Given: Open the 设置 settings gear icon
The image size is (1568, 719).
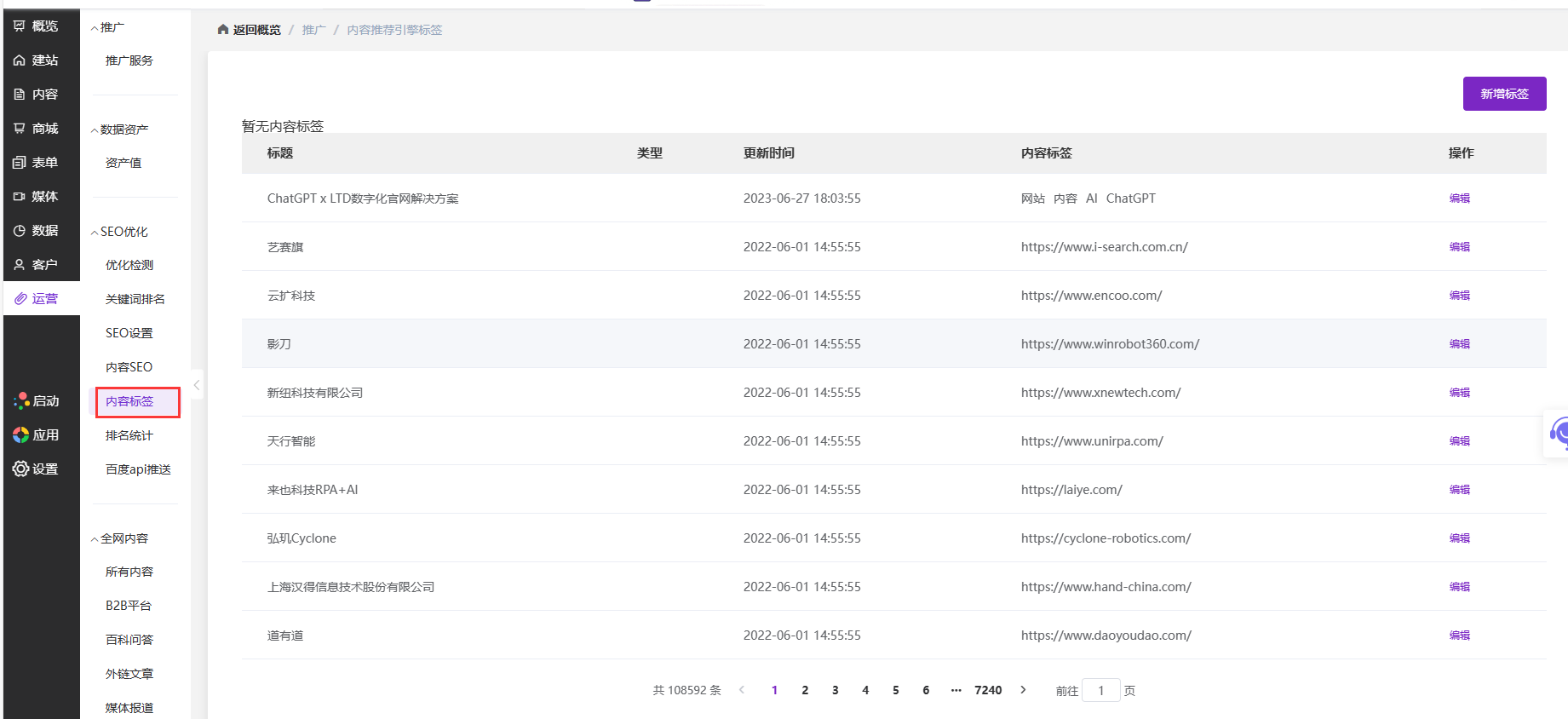Looking at the screenshot, I should 20,469.
